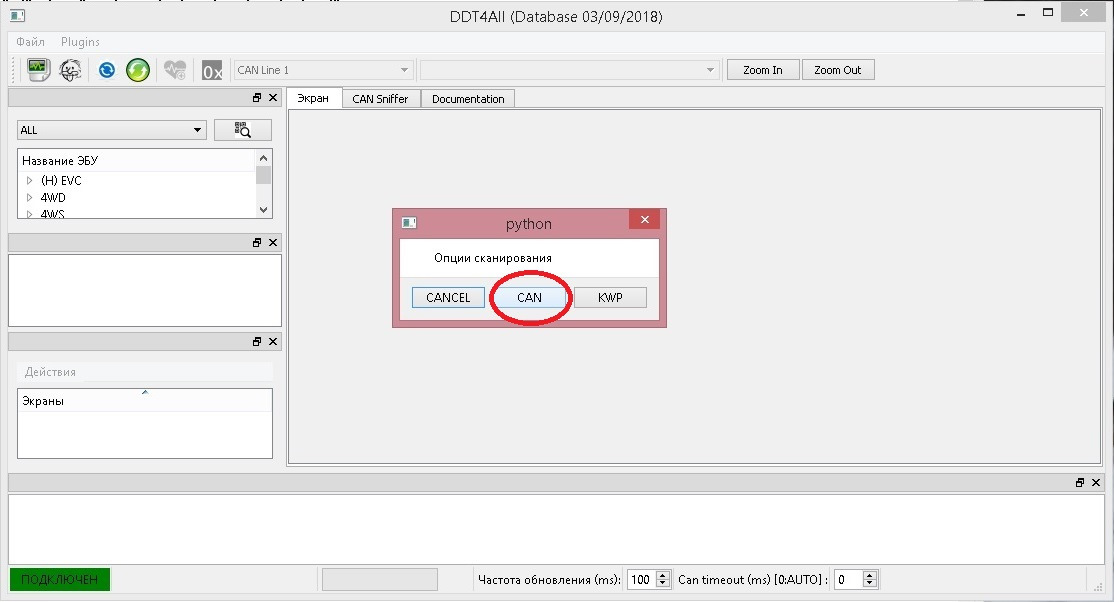Click the Действия label
The width and height of the screenshot is (1114, 602).
click(50, 372)
